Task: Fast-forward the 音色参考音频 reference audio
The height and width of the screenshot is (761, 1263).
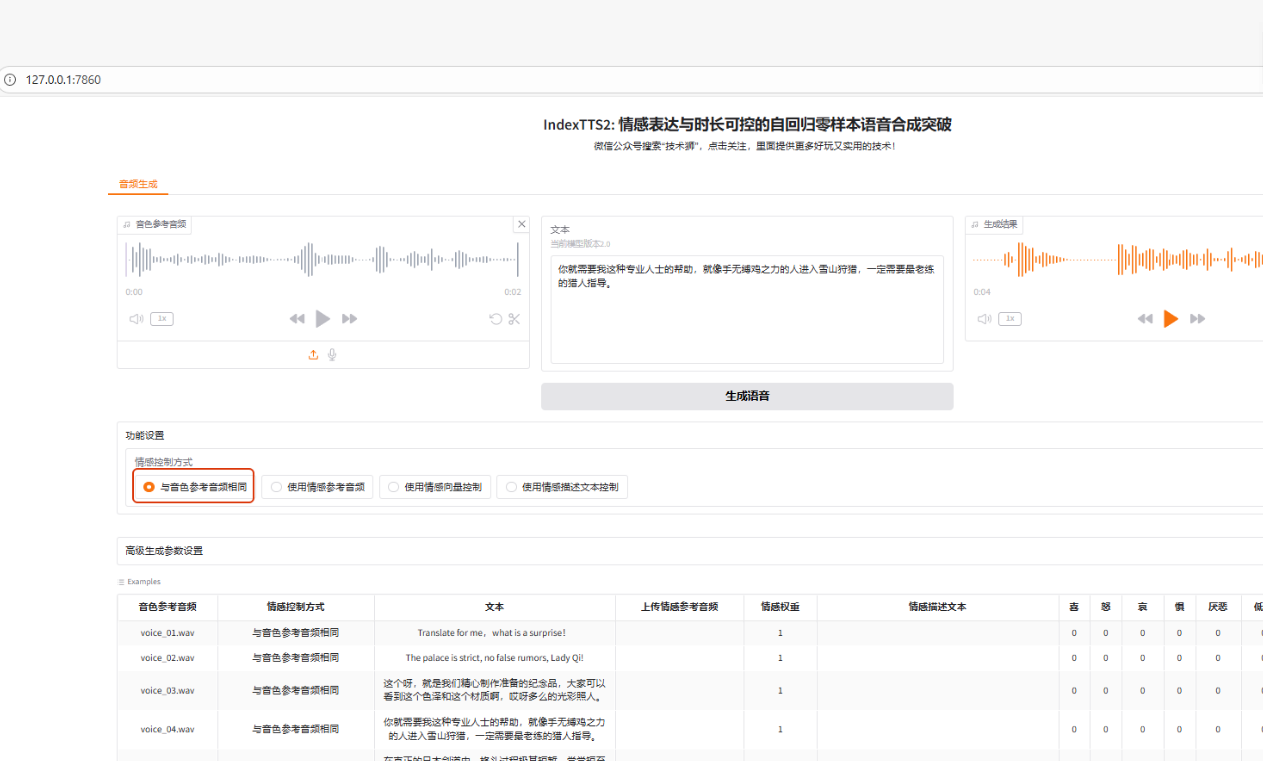Action: pyautogui.click(x=349, y=319)
